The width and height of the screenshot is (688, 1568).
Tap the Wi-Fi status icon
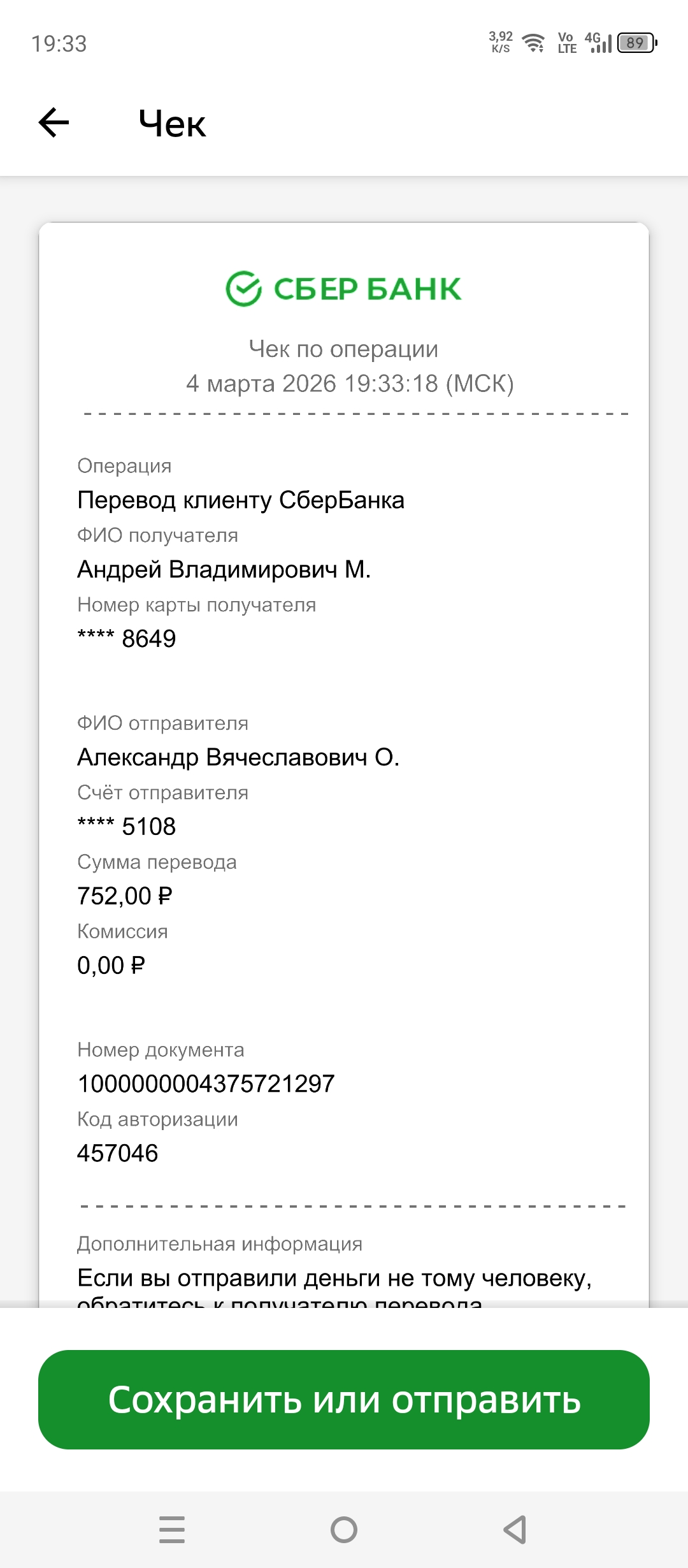(x=533, y=43)
